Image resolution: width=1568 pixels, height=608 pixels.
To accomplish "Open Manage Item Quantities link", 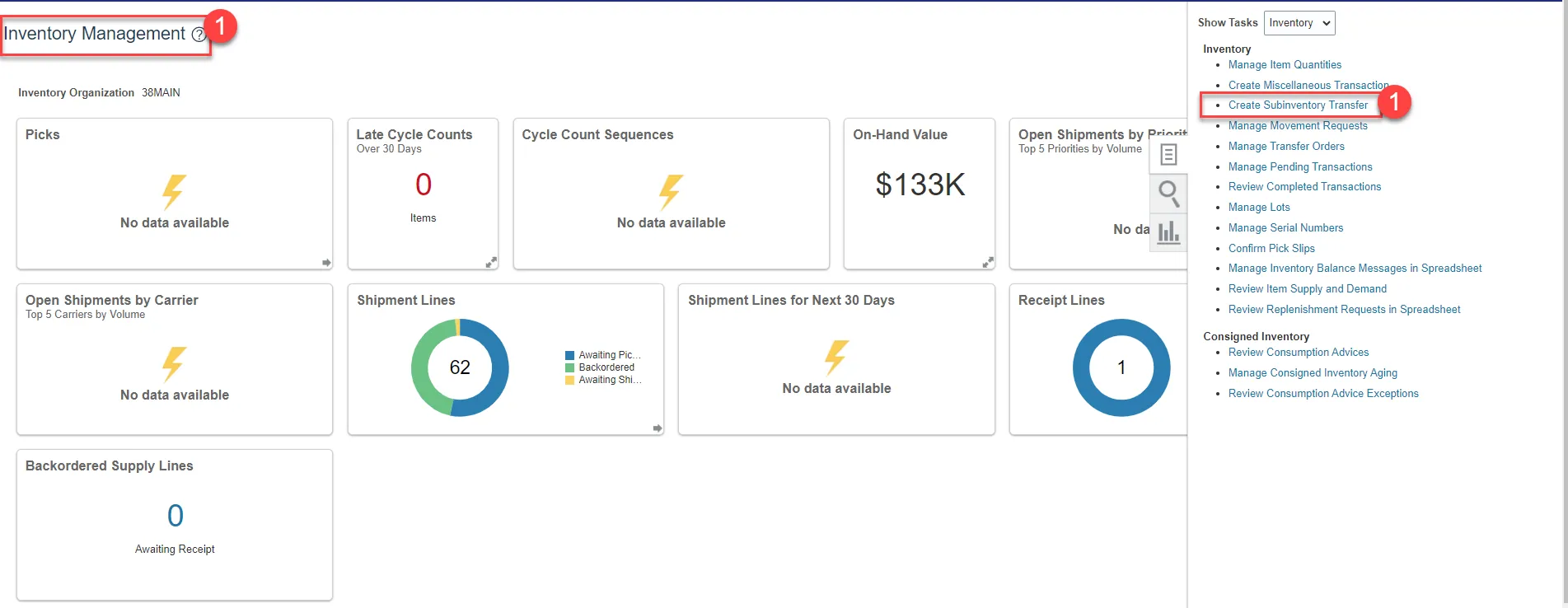I will click(1285, 65).
